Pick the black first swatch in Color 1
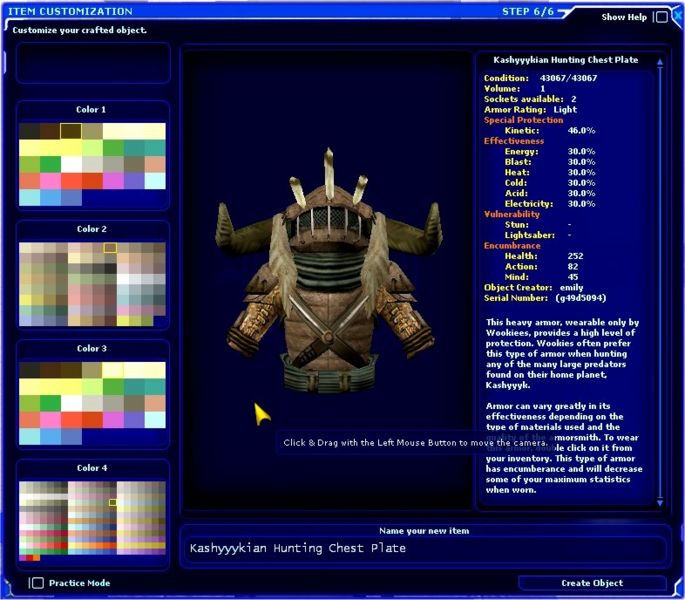Screen dimensions: 685x600 click(x=28, y=131)
